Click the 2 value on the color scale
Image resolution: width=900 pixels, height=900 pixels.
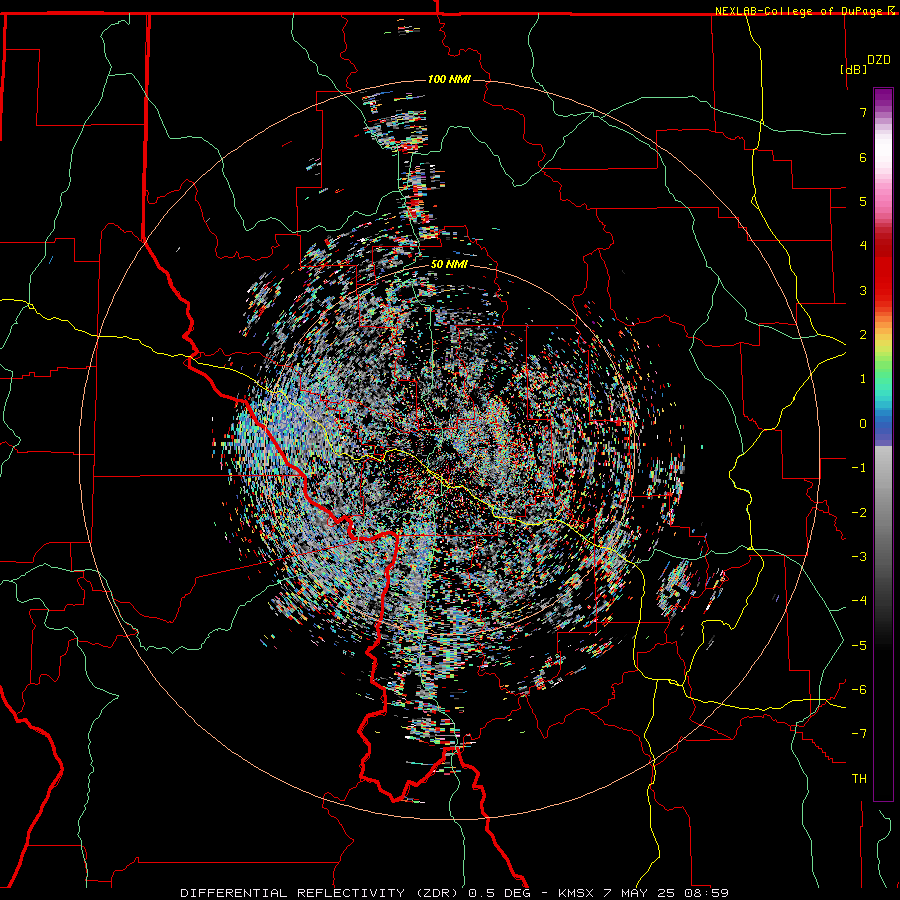point(863,335)
